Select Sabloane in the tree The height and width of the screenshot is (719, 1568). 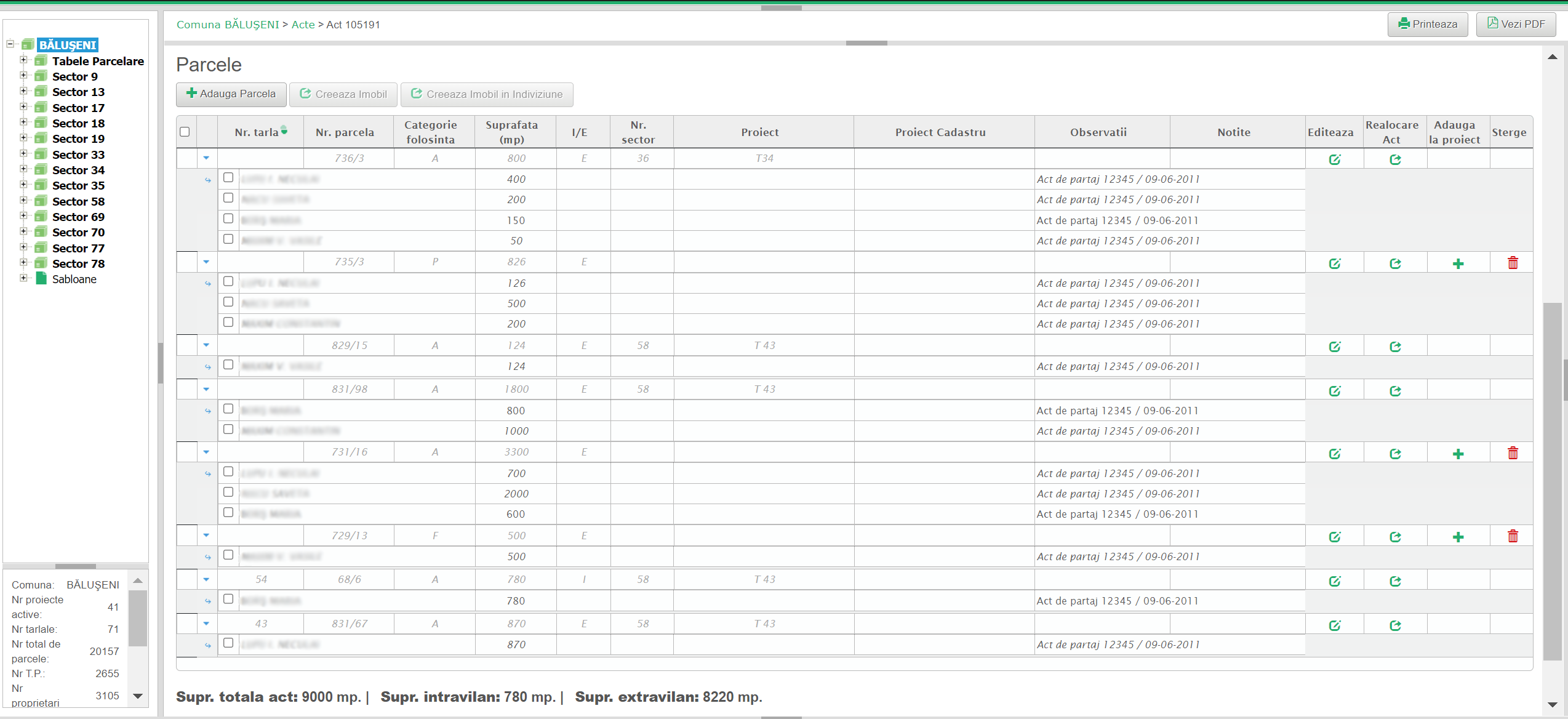point(74,279)
